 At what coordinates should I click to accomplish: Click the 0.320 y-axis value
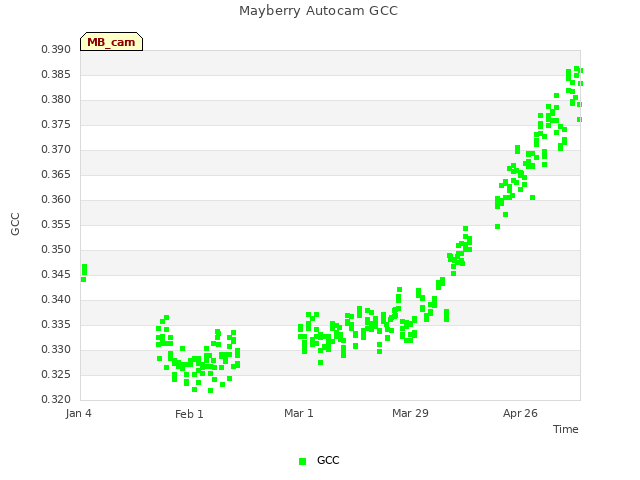pyautogui.click(x=56, y=399)
